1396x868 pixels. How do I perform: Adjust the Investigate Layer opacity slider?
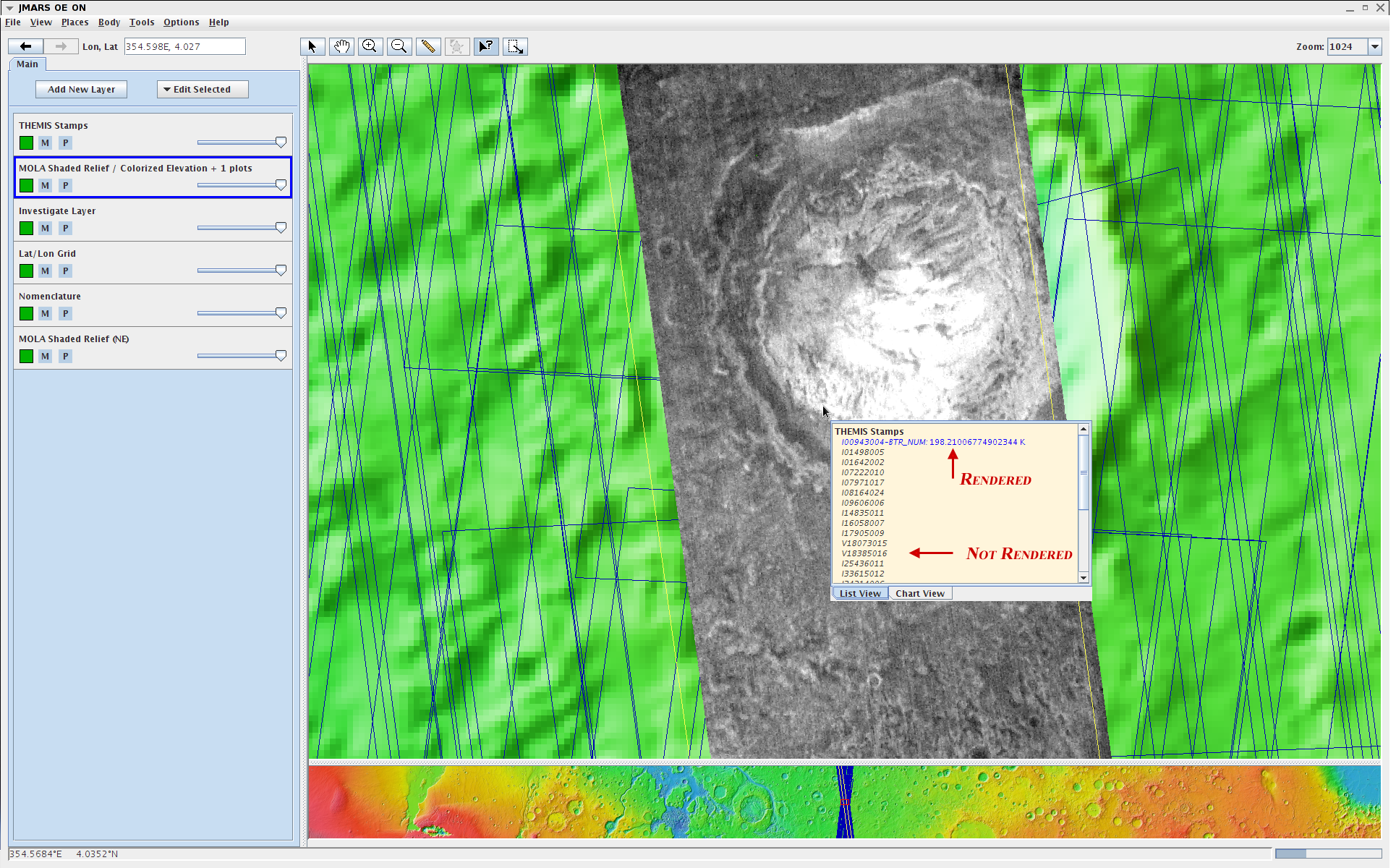(x=281, y=228)
